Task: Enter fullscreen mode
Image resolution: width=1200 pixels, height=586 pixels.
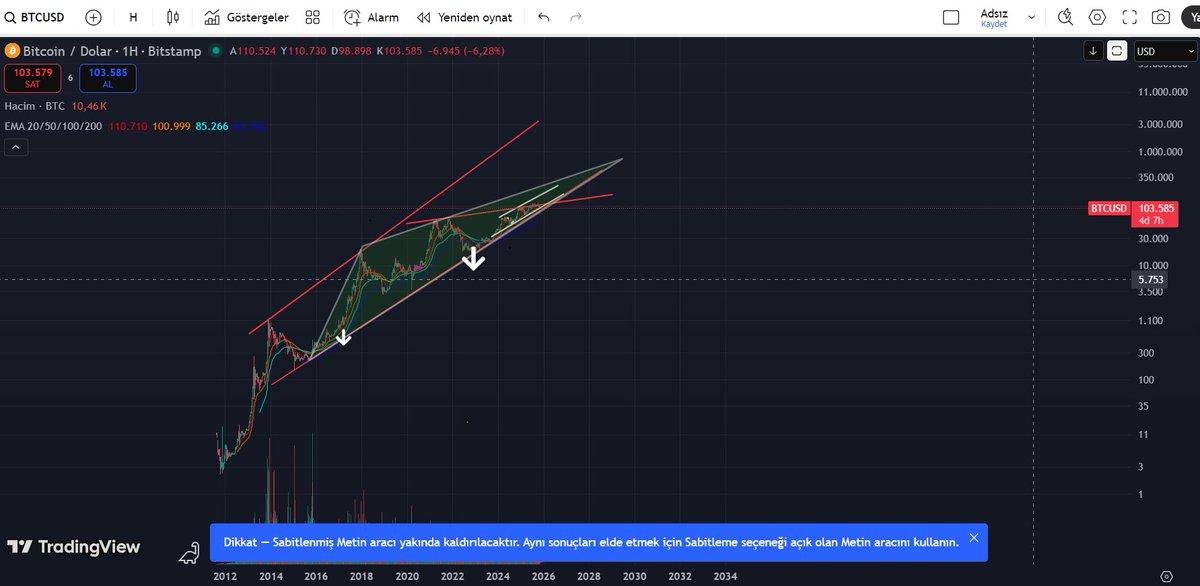Action: coord(1129,17)
